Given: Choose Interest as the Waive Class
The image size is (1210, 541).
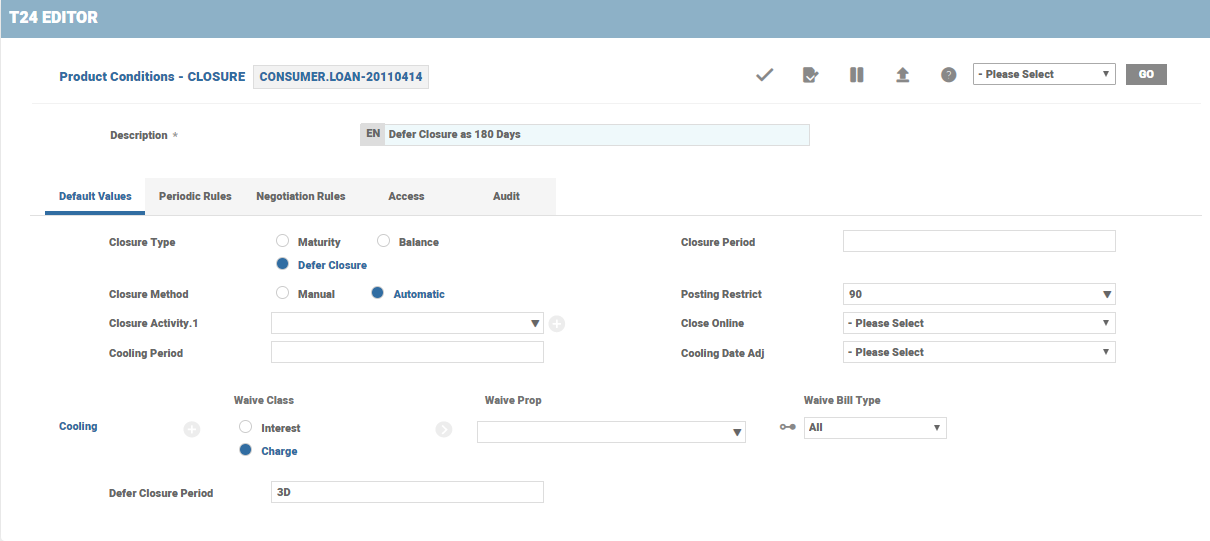Looking at the screenshot, I should tap(246, 427).
